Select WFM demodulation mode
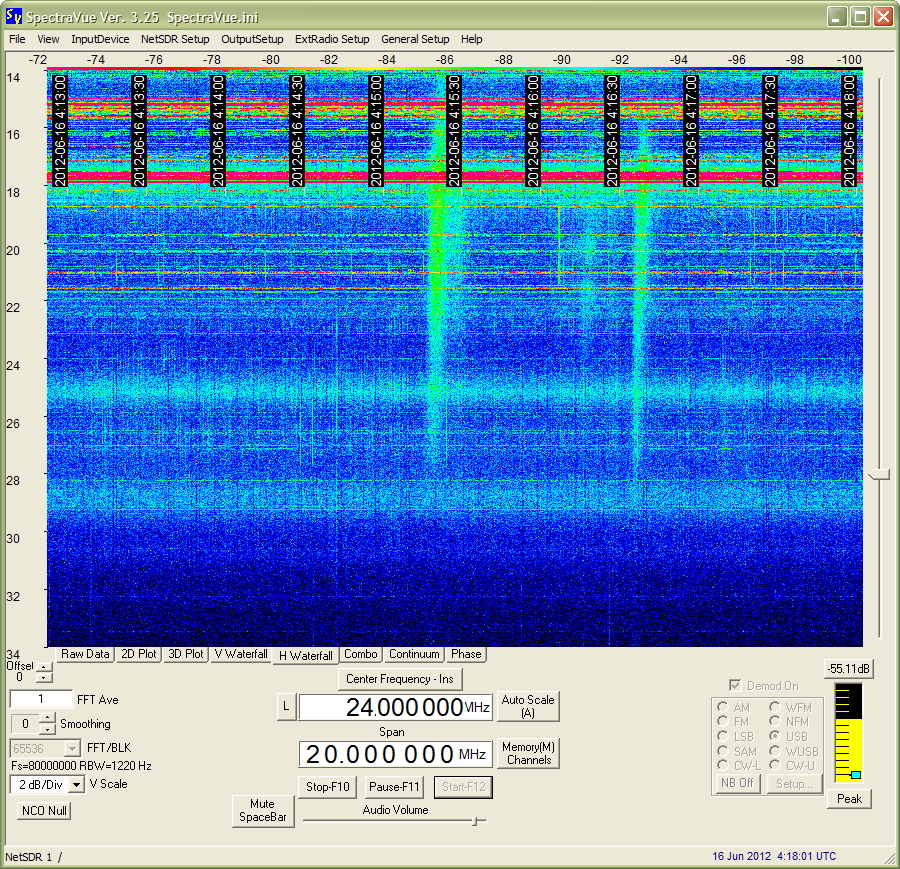Viewport: 900px width, 869px height. [x=775, y=707]
